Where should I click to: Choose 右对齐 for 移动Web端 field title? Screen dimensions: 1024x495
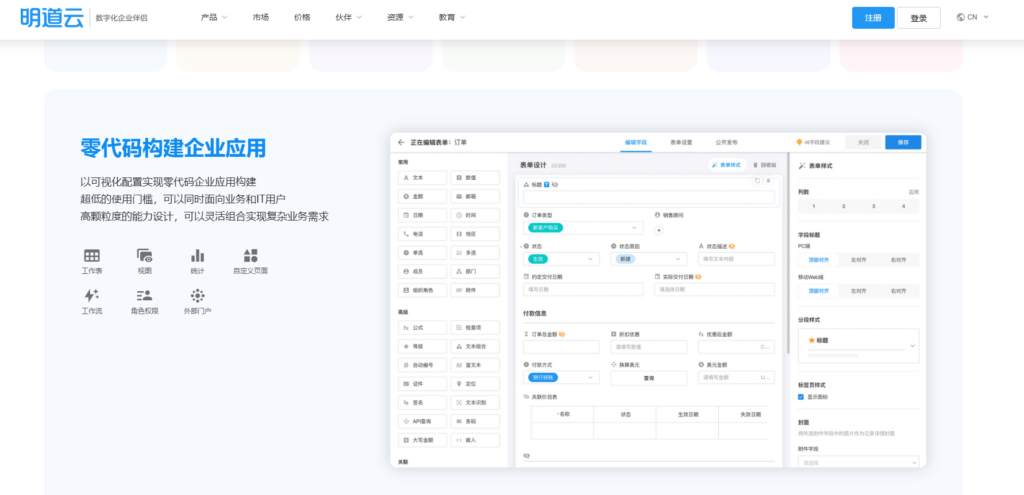(899, 291)
